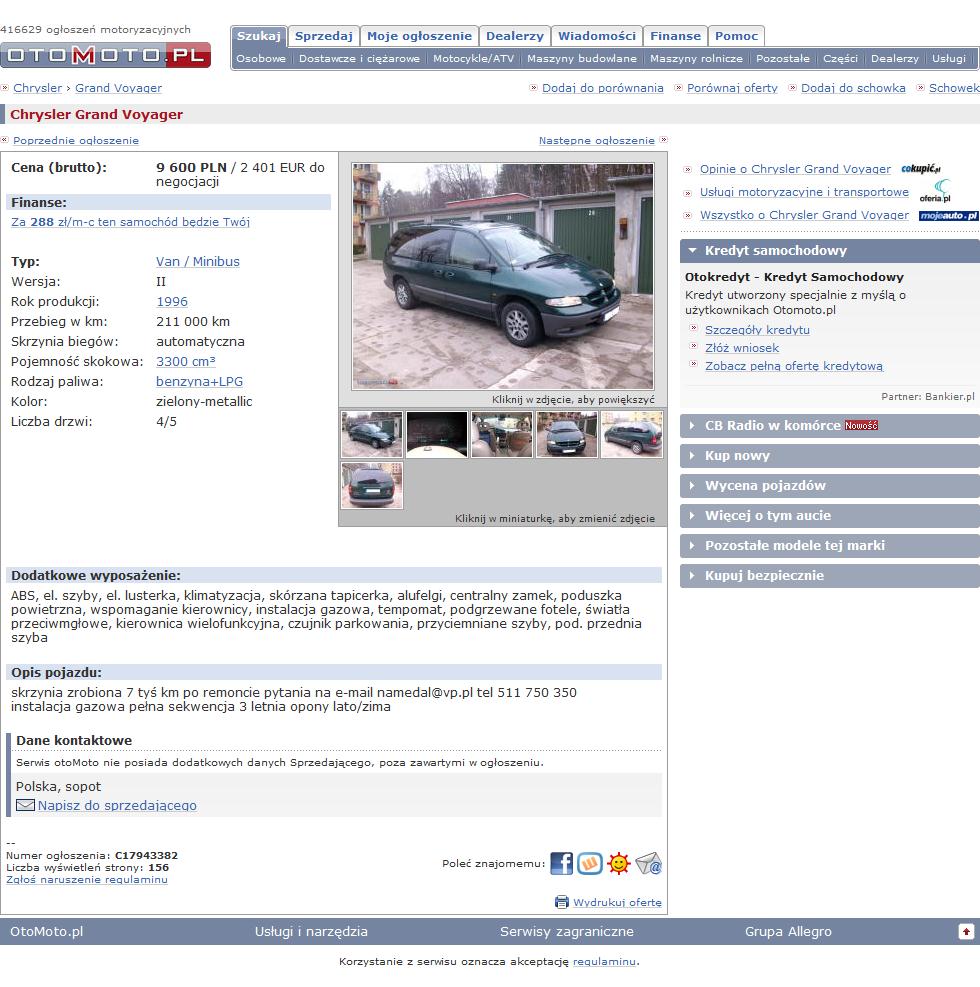Go to the Dealerzy top tab
The height and width of the screenshot is (987, 980).
pyautogui.click(x=515, y=36)
